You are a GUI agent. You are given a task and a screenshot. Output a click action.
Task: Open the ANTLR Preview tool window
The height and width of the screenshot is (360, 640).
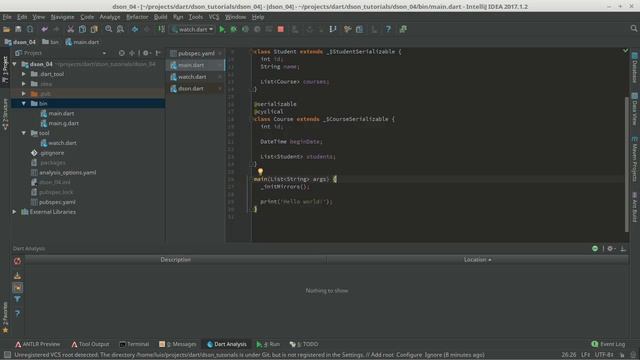tap(38, 344)
